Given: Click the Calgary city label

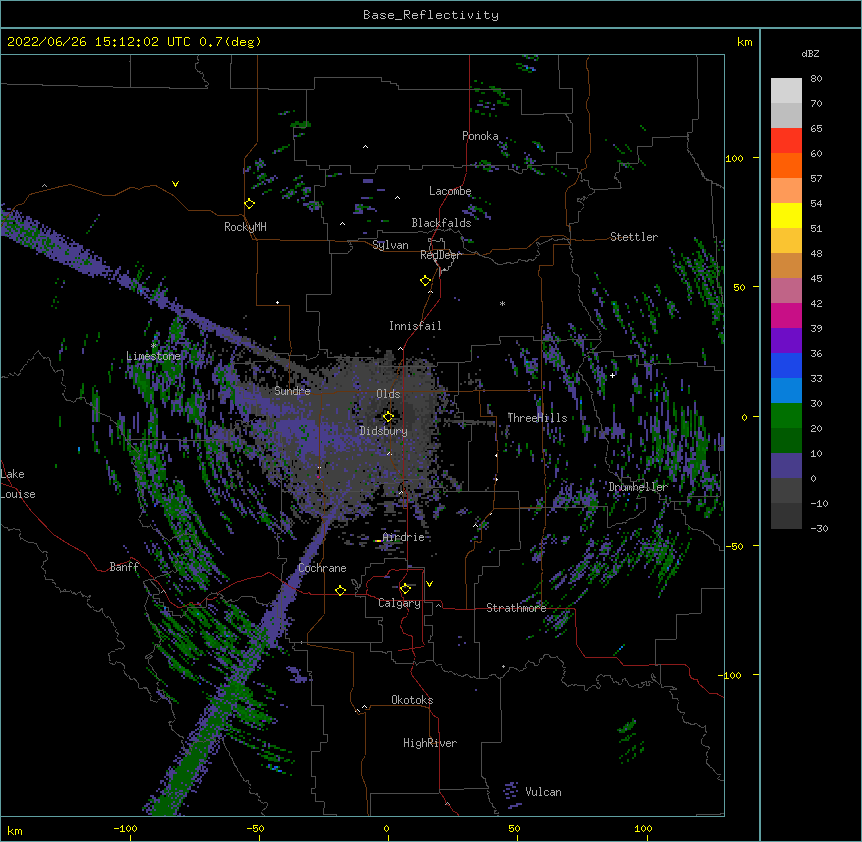Looking at the screenshot, I should click(399, 603).
